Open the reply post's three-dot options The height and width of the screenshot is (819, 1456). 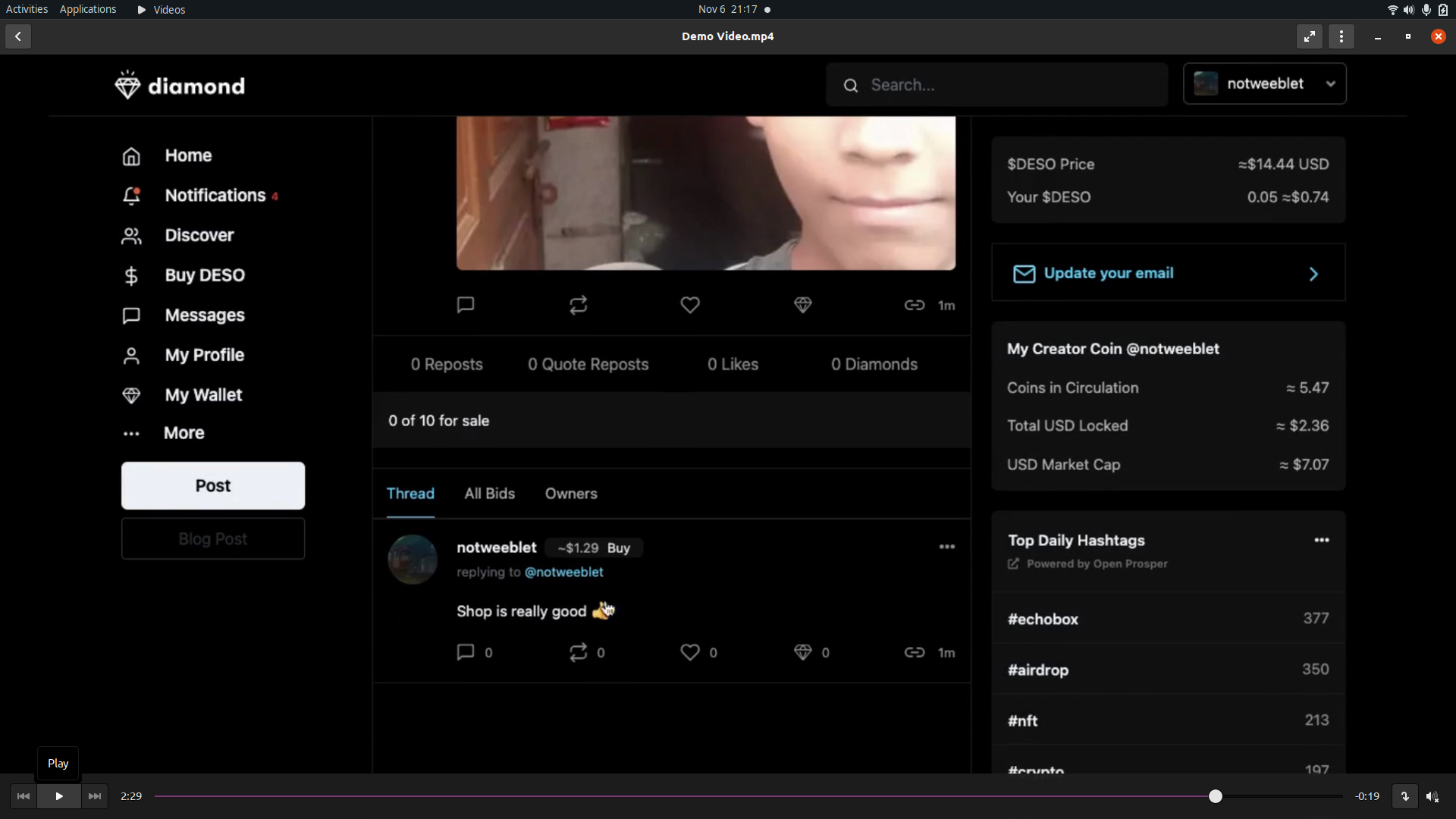947,547
